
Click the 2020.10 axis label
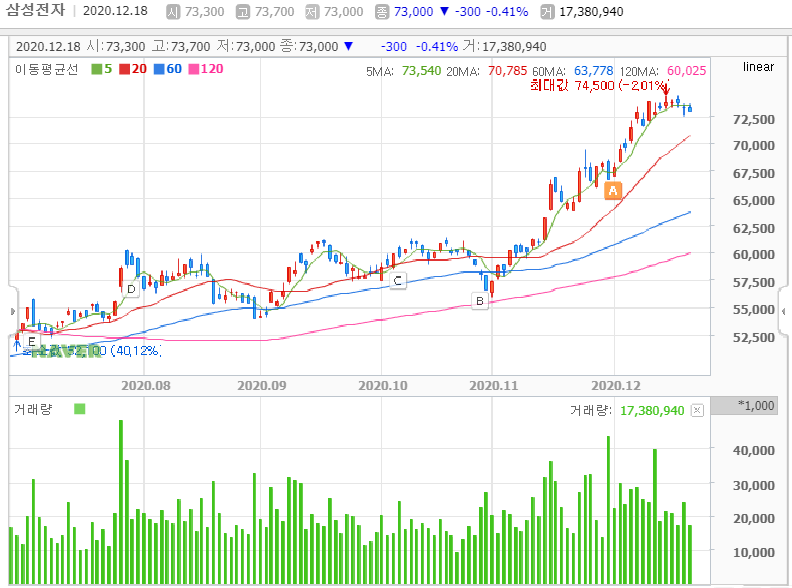tap(383, 385)
